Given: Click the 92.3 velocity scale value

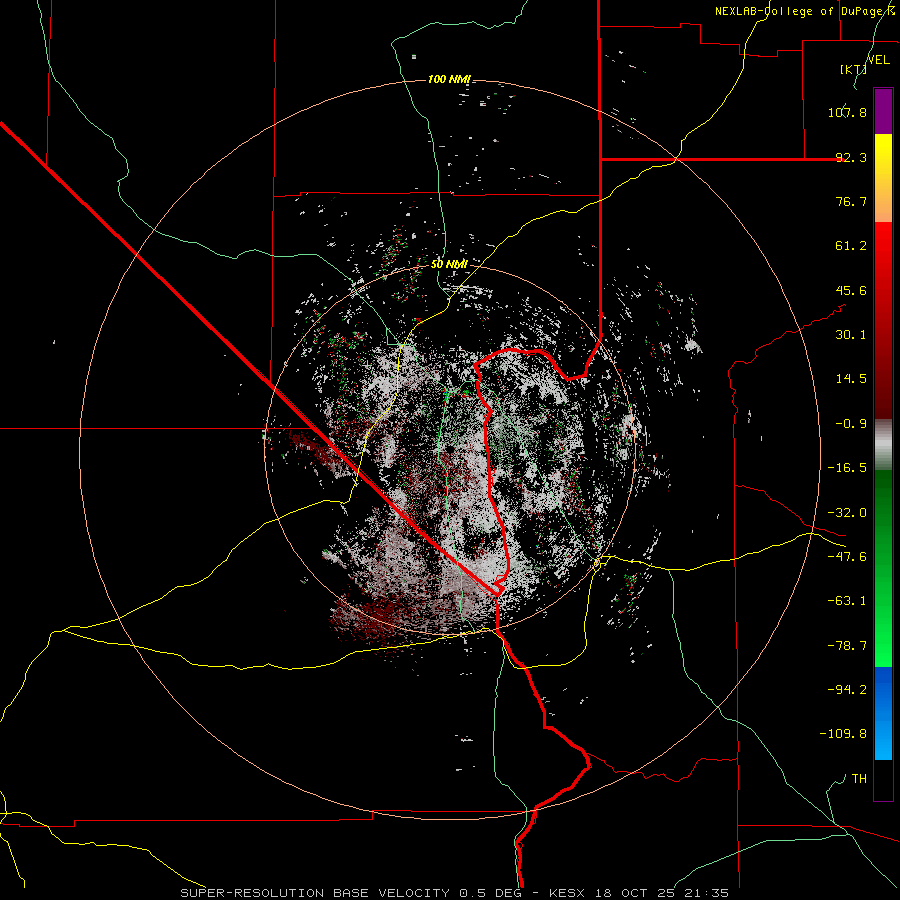Looking at the screenshot, I should (x=851, y=157).
